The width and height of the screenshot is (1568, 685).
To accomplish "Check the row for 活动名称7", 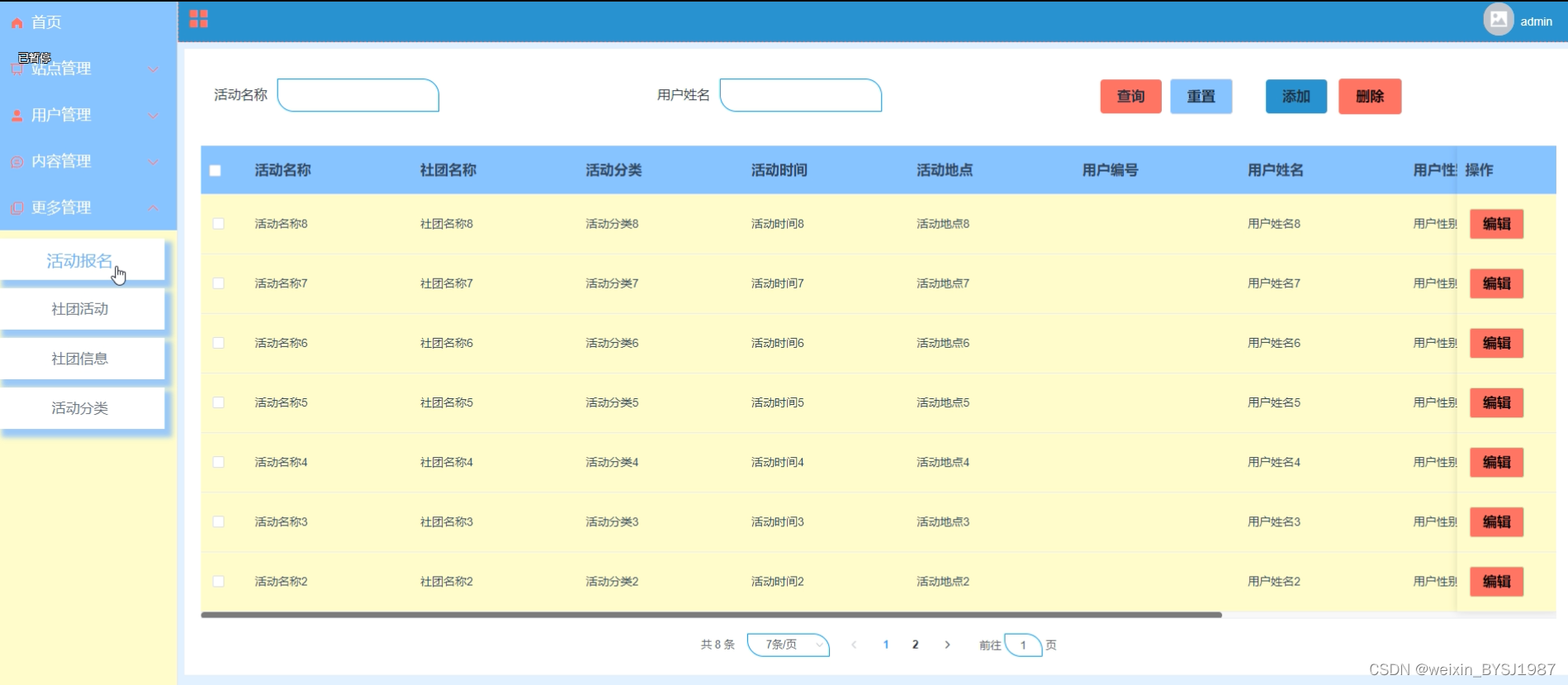I will pyautogui.click(x=219, y=283).
